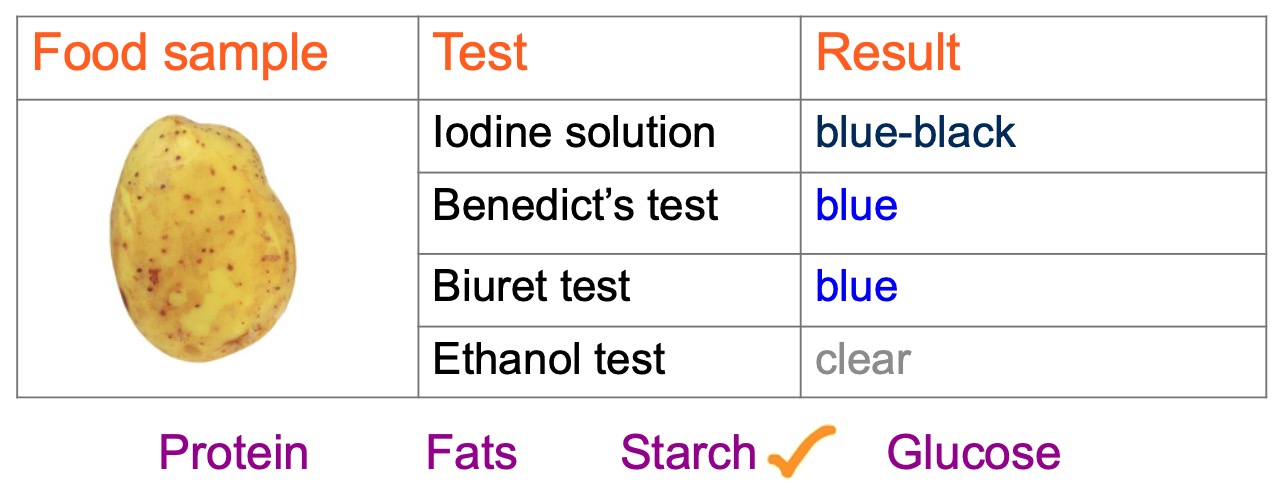Click the word "test" after Benedict's
This screenshot has height=493, width=1284.
click(x=680, y=205)
